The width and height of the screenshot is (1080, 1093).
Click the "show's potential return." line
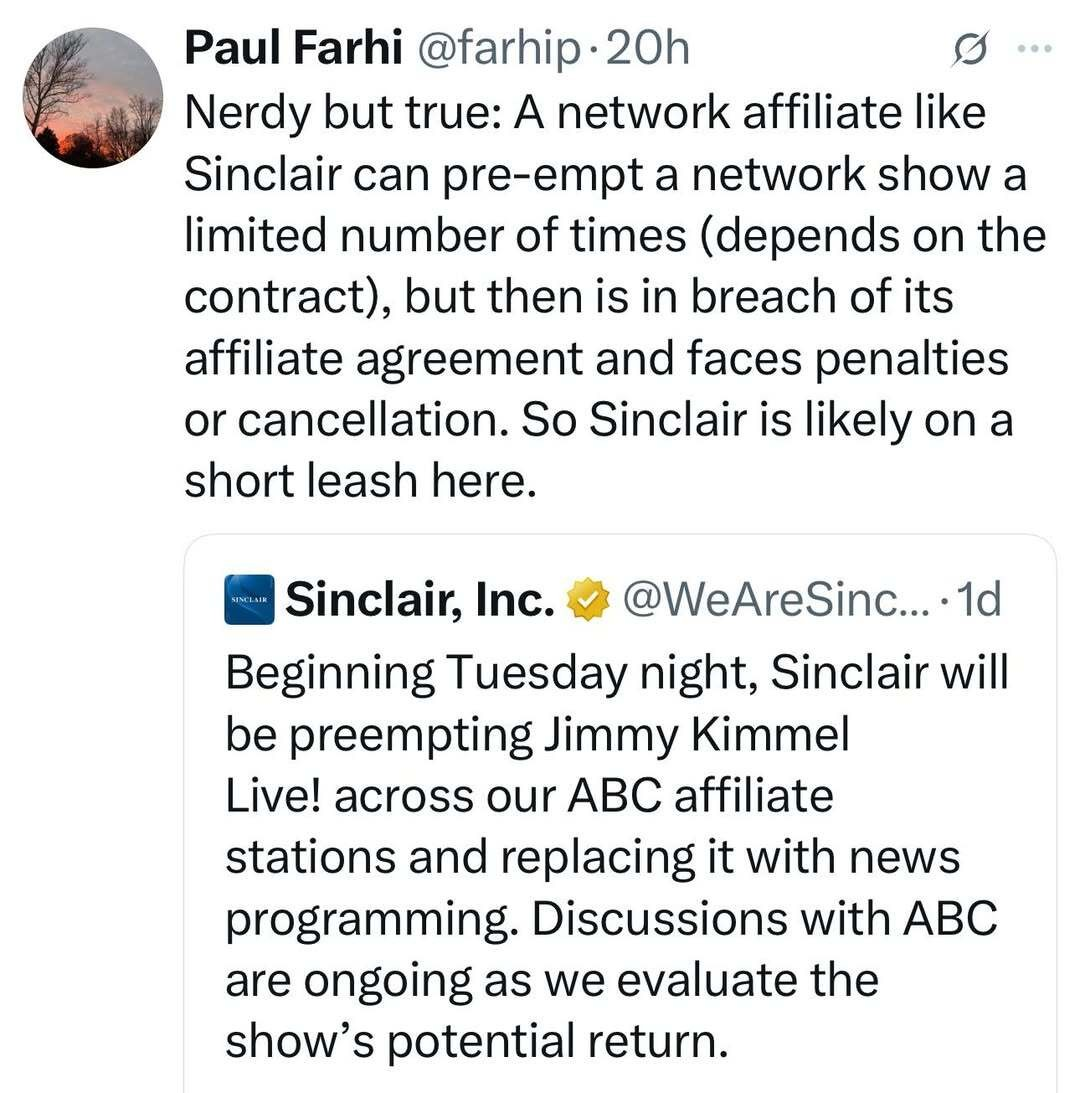click(473, 1043)
